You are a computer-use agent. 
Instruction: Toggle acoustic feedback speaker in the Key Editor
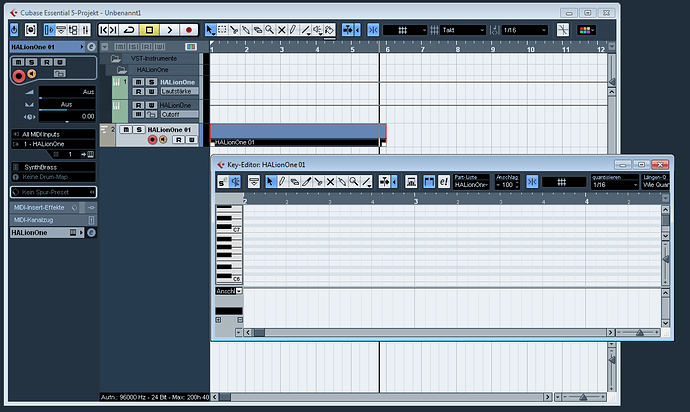coord(235,182)
